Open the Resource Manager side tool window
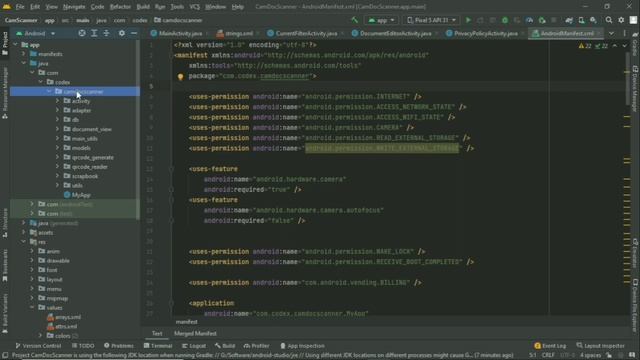Viewport: 640px width, 360px height. pos(5,93)
